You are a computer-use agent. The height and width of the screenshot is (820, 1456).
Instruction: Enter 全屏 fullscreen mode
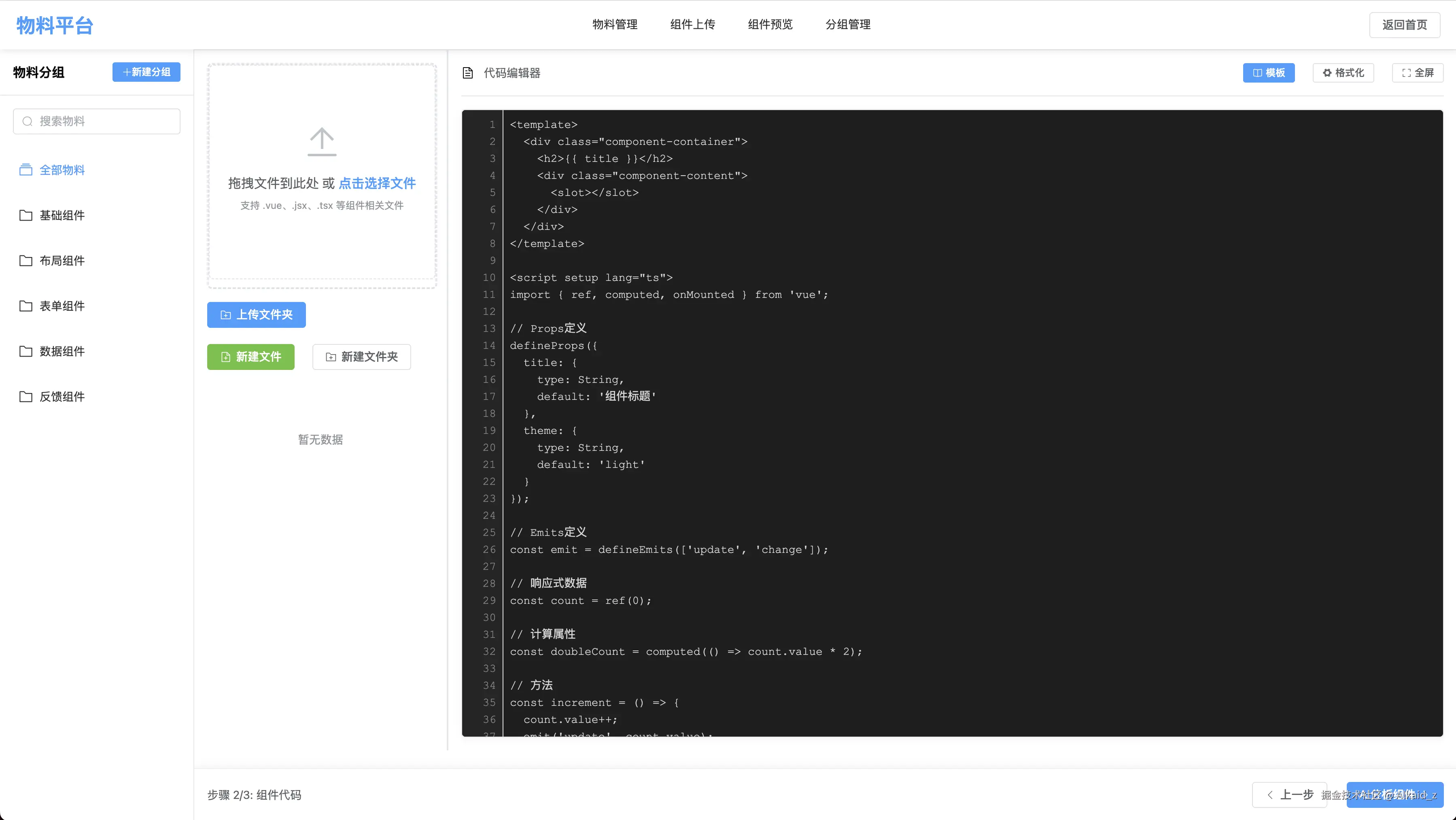[1417, 73]
